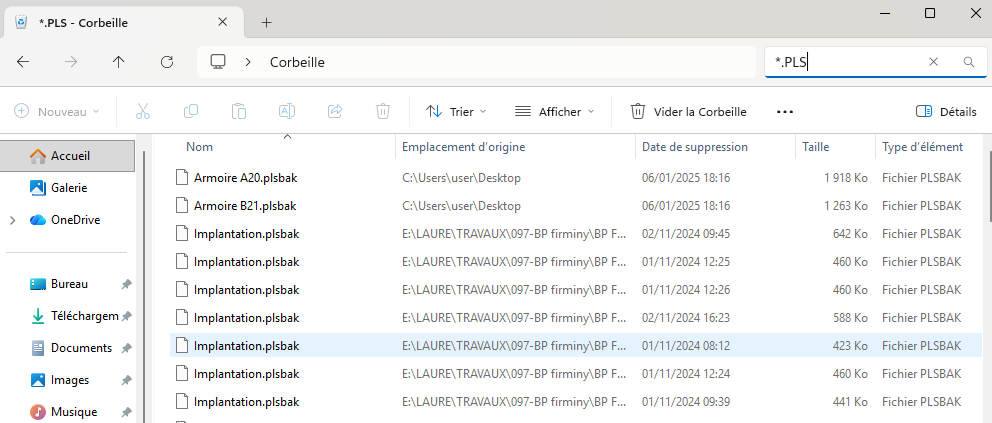Click the 1 918 Ko size cell

click(845, 178)
